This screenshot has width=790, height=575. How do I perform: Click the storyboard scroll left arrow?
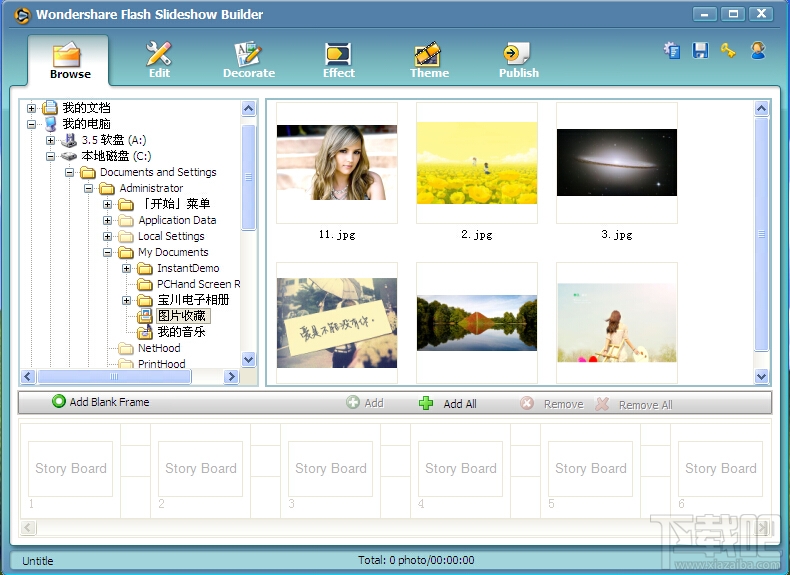[28, 528]
